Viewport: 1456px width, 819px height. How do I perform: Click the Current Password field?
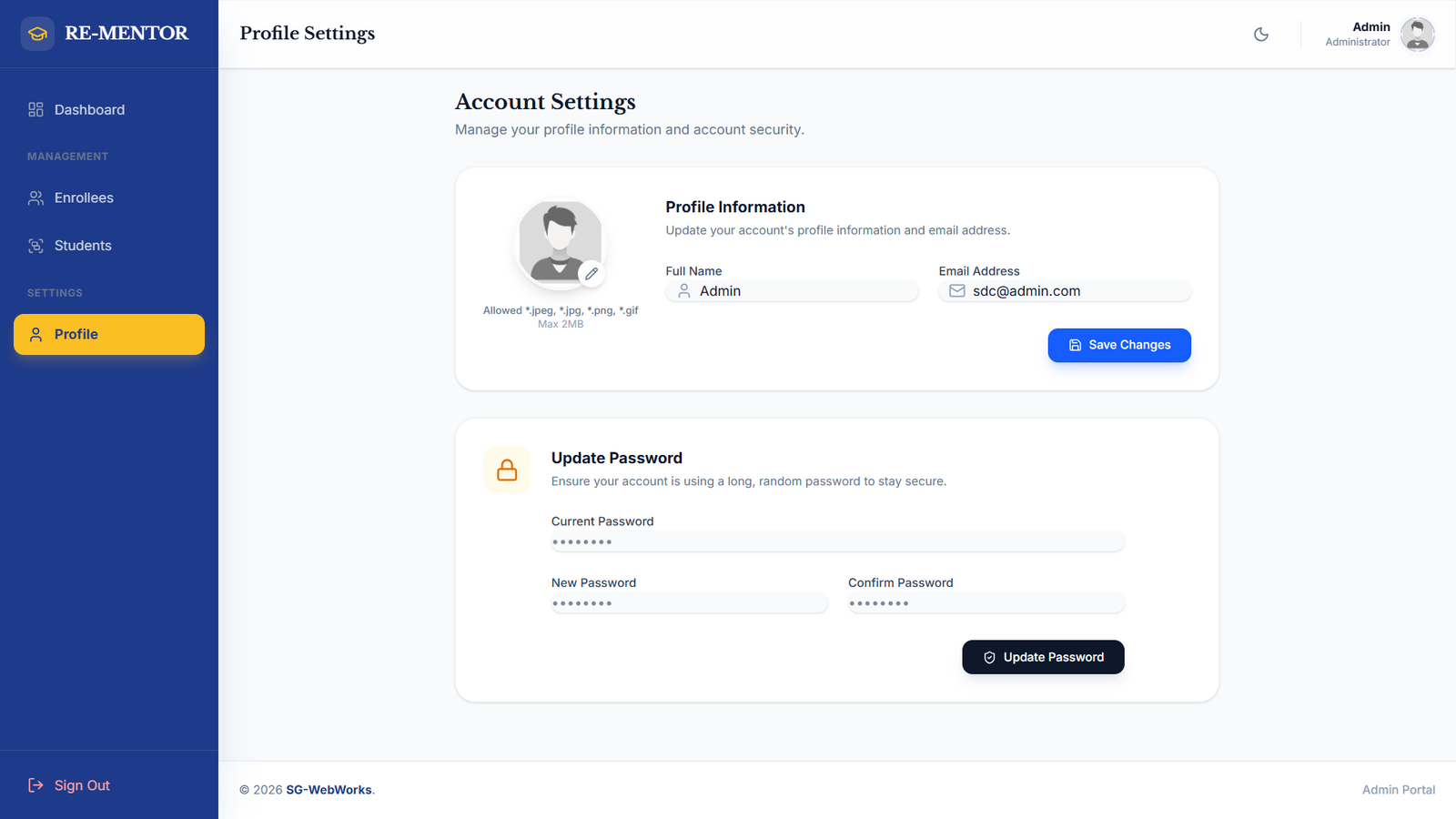pyautogui.click(x=837, y=542)
